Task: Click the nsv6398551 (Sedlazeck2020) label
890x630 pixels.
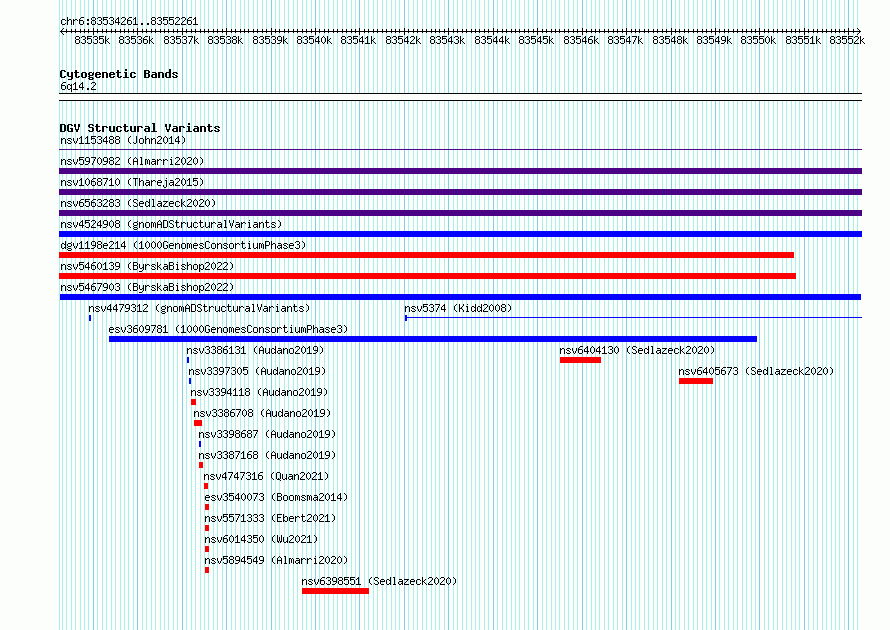Action: [x=379, y=581]
